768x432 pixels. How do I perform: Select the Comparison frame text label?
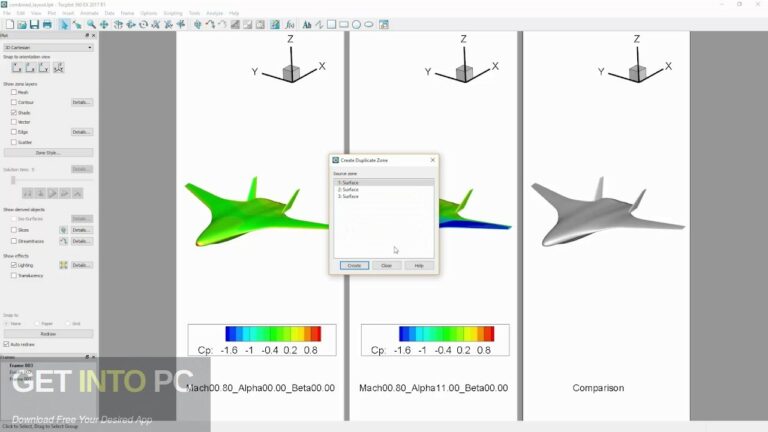tap(598, 388)
